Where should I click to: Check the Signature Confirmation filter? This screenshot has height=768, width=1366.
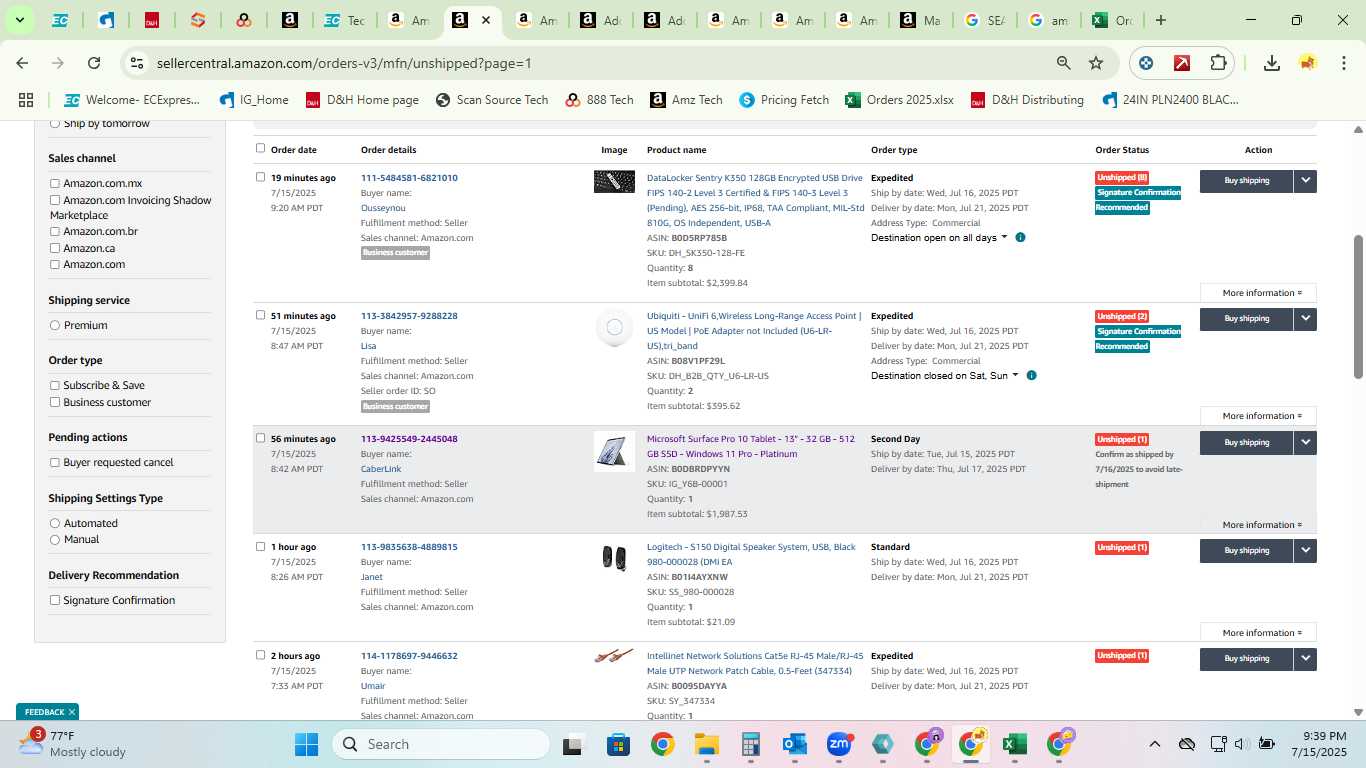coord(55,600)
